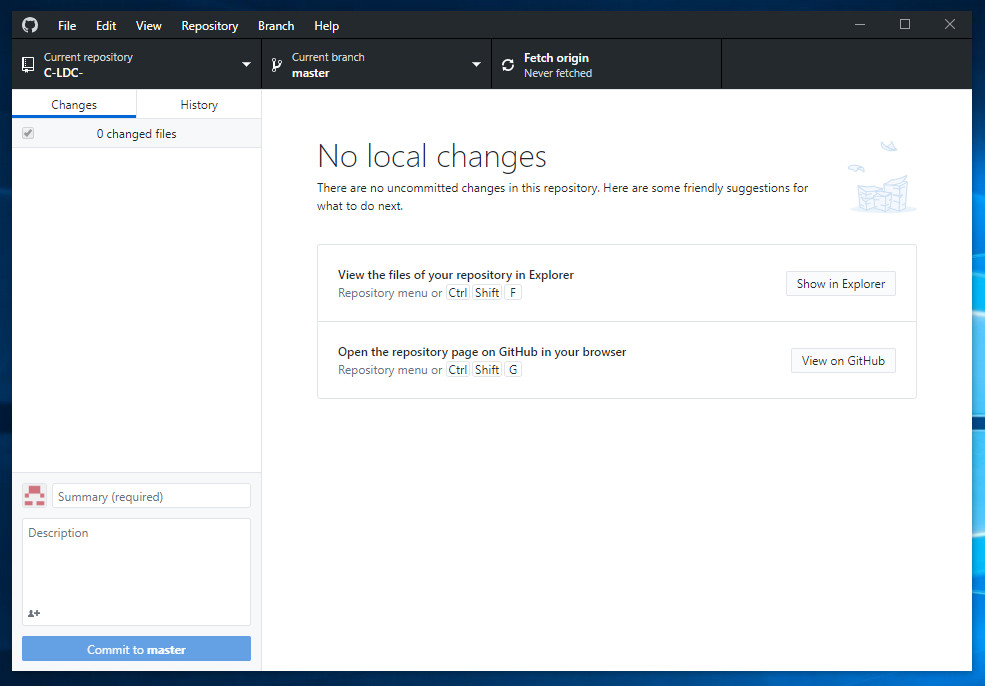Click the '0 changed files' label
Image resolution: width=985 pixels, height=686 pixels.
[x=136, y=134]
